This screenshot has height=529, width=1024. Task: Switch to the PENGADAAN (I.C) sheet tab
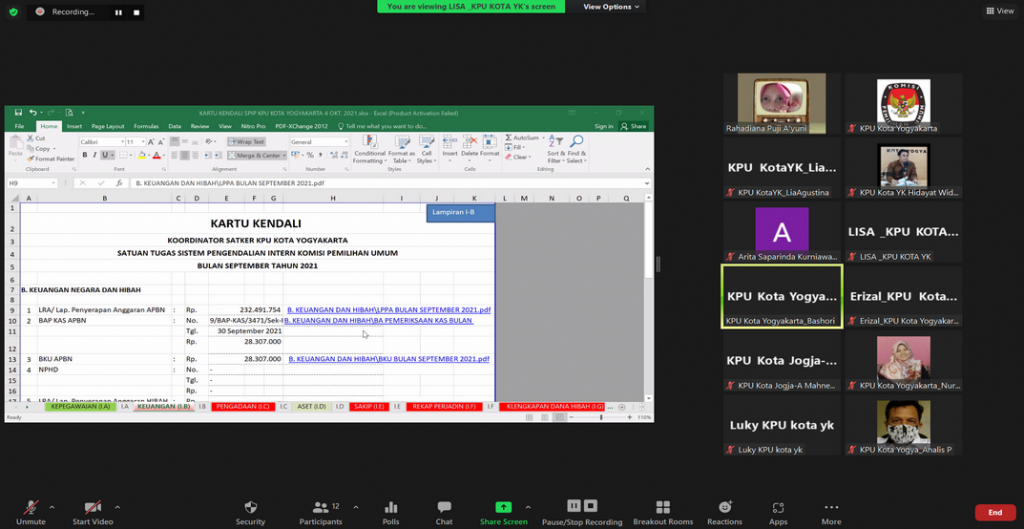tap(239, 407)
